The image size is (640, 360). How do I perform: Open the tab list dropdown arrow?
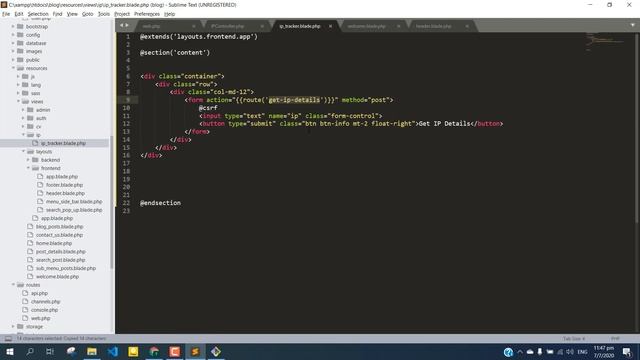click(x=632, y=25)
